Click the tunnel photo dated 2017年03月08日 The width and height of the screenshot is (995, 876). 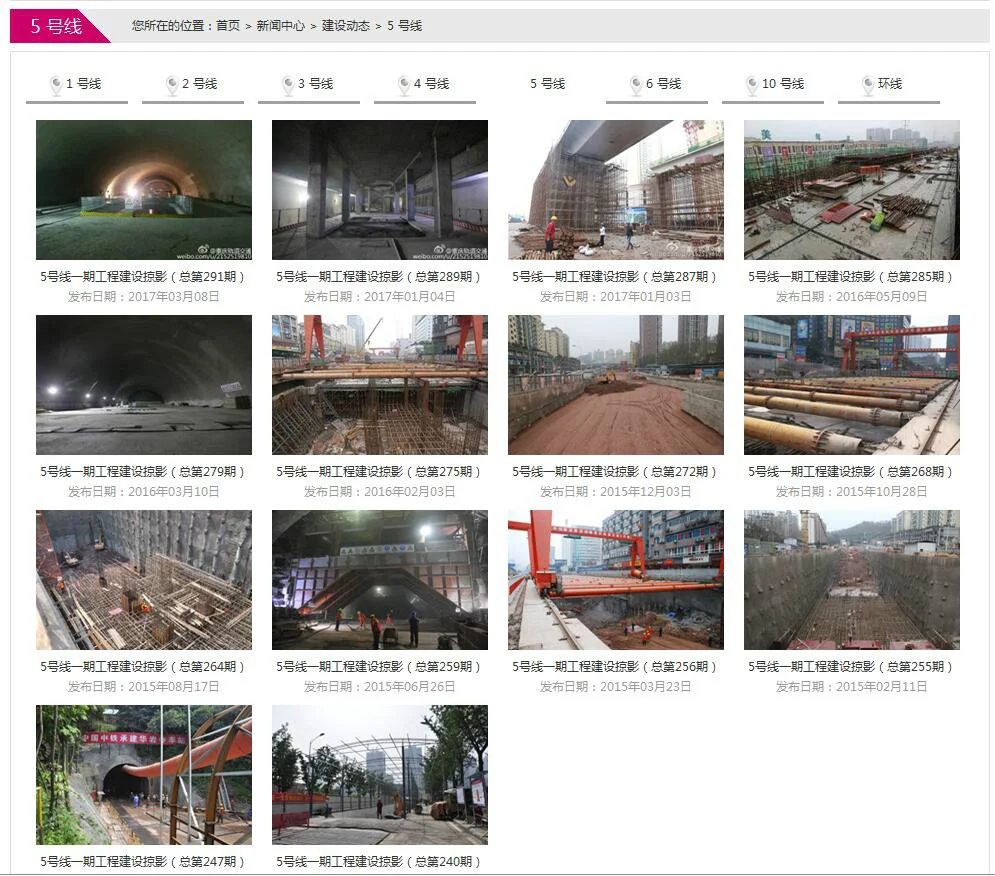(142, 189)
